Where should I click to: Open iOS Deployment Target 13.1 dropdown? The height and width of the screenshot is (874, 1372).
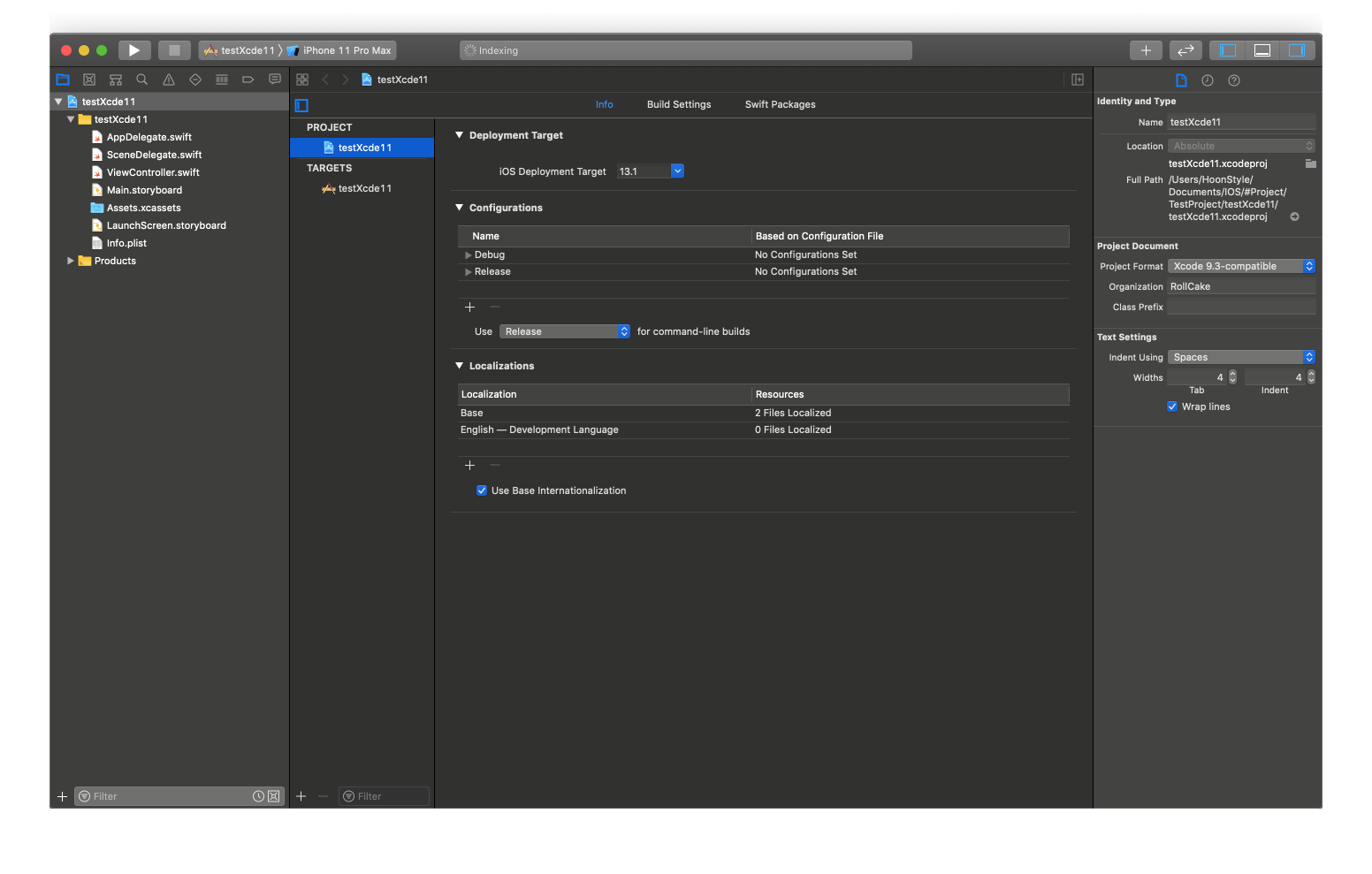tap(677, 171)
